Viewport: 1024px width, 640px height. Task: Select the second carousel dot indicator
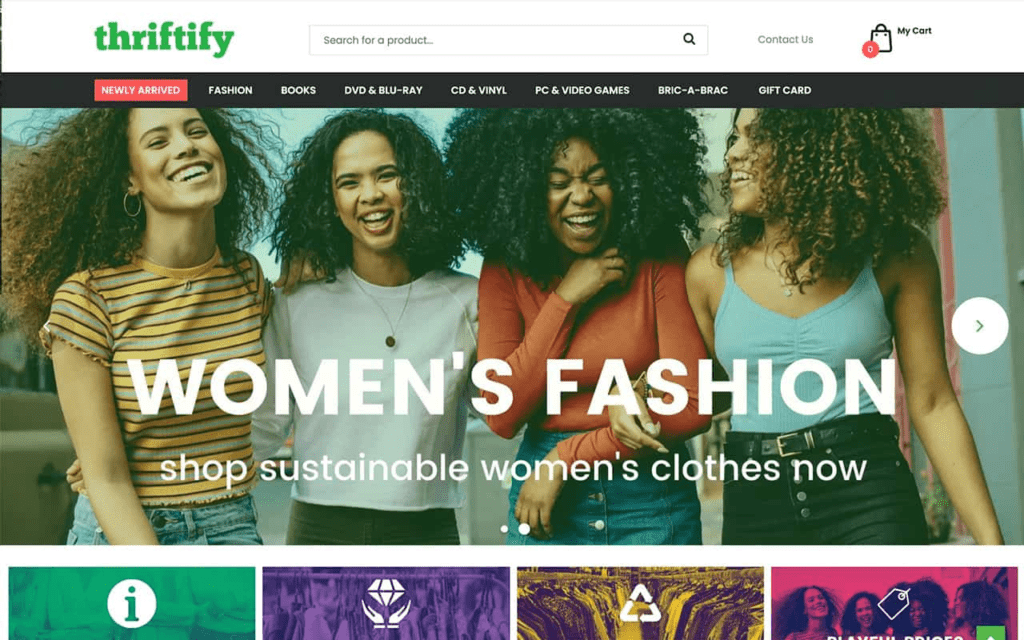click(524, 529)
